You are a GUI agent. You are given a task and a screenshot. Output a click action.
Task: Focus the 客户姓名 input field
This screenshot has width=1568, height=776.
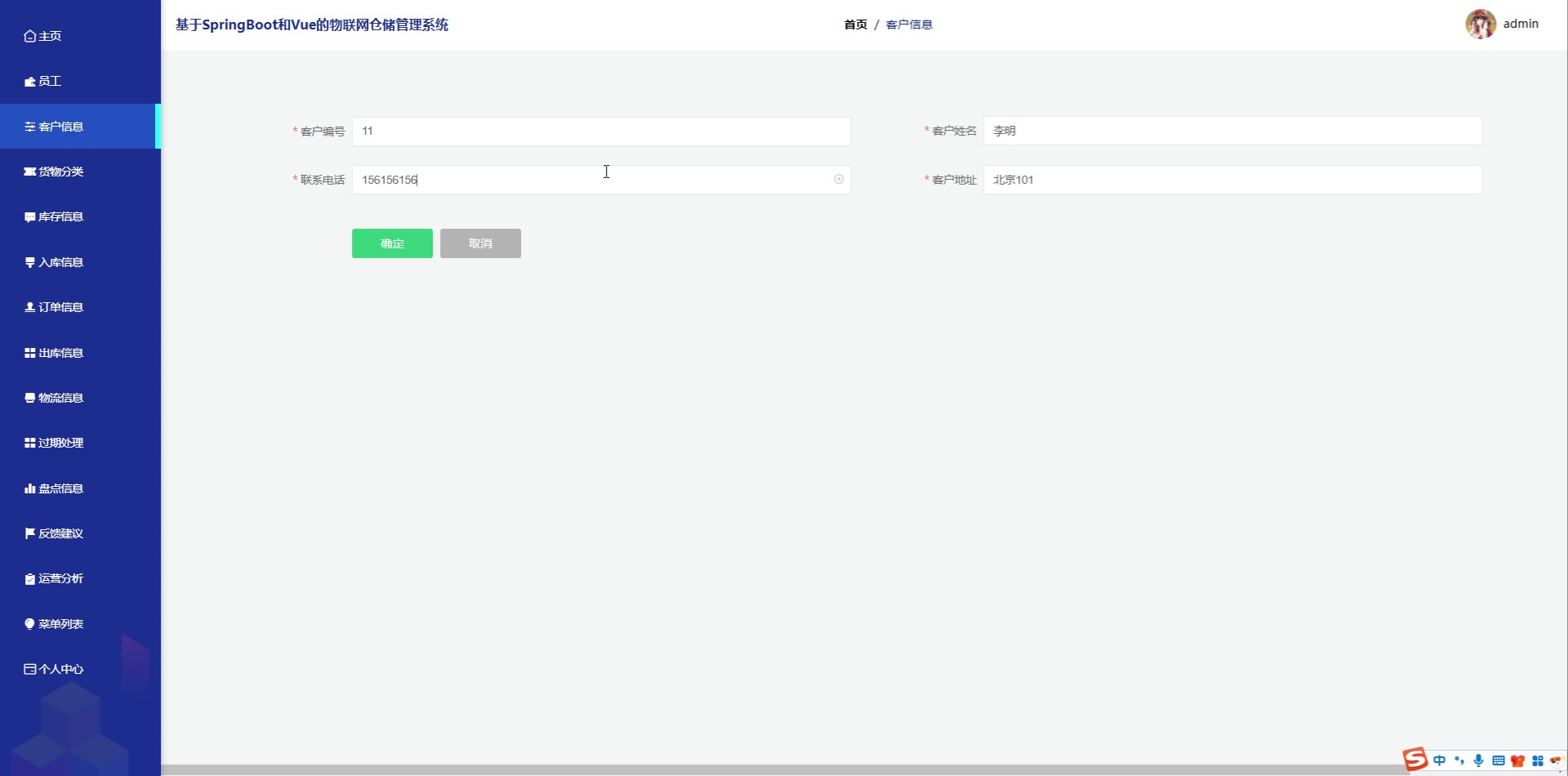coord(1232,131)
